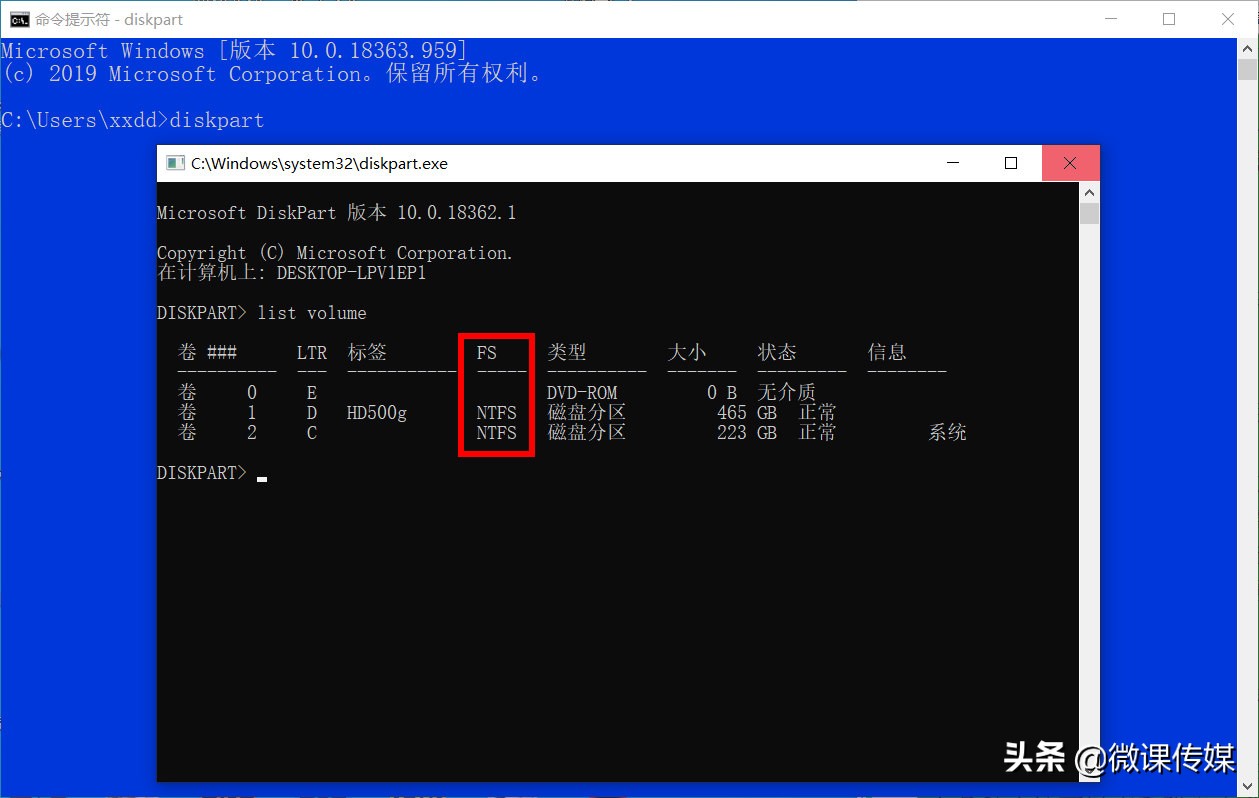1259x798 pixels.
Task: Click the '命令提示符 - diskpart' title text
Action: click(109, 19)
